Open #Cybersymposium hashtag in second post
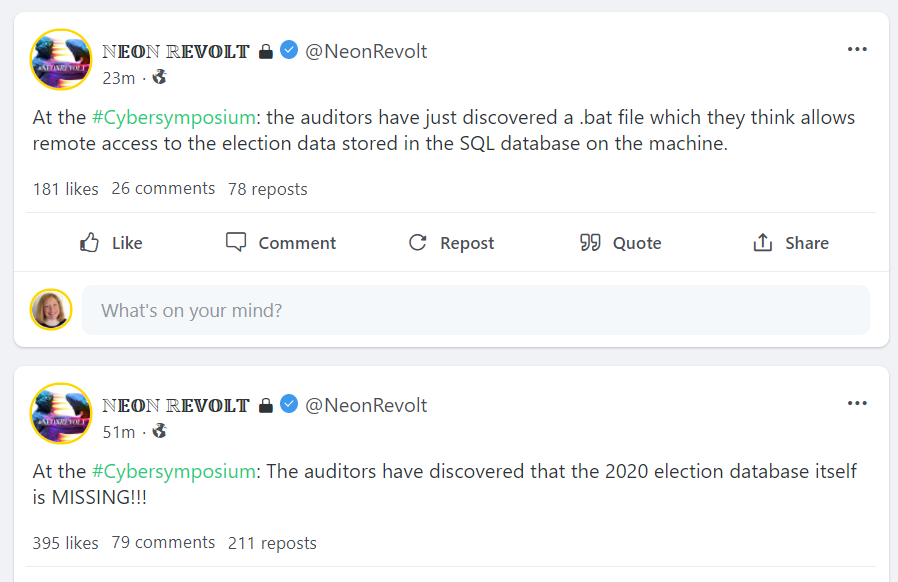 (x=173, y=471)
